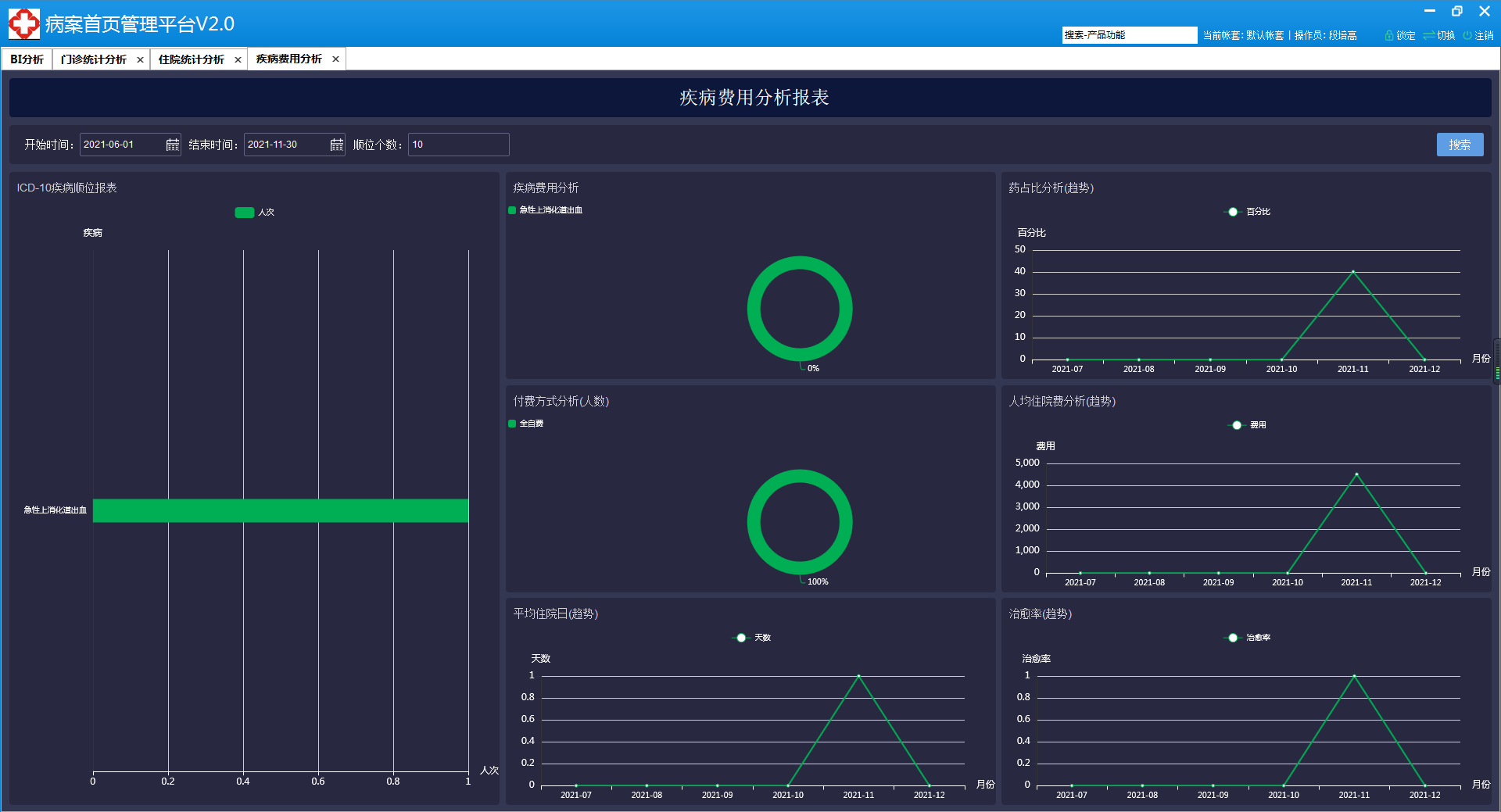The width and height of the screenshot is (1501, 812).
Task: Switch to the BI分析 tab
Action: coord(27,59)
